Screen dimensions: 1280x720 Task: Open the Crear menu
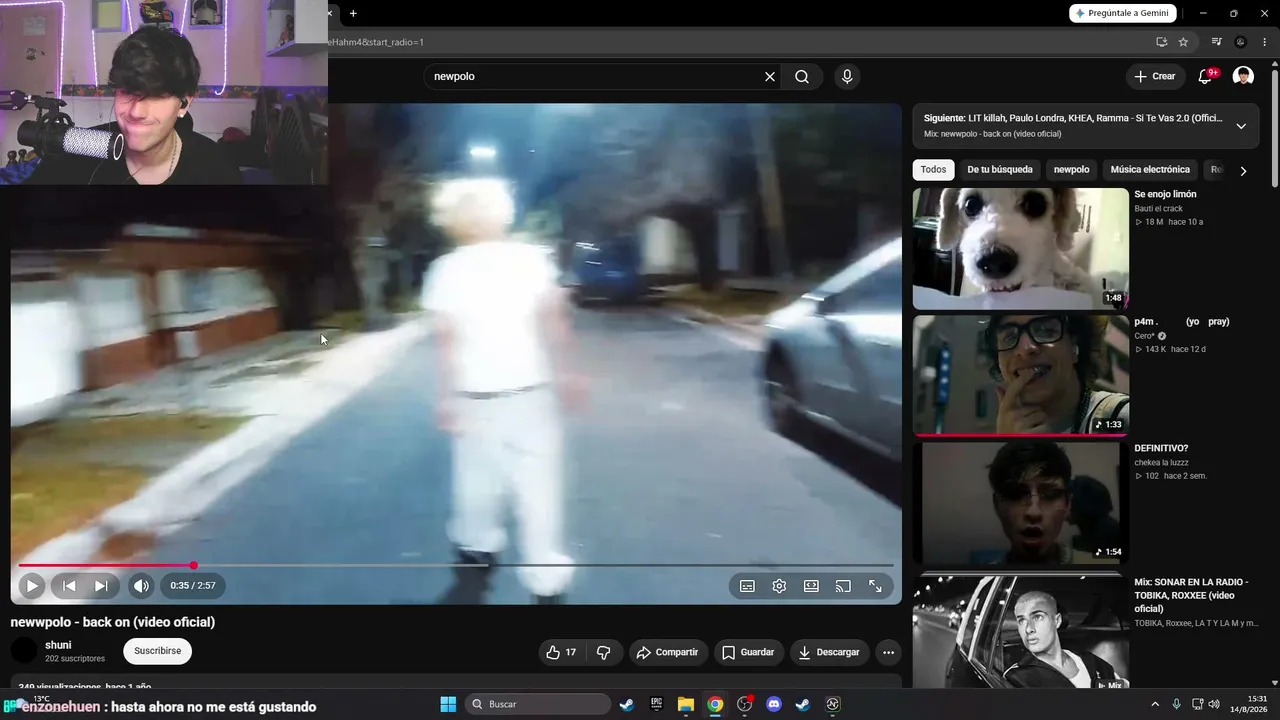[1155, 77]
